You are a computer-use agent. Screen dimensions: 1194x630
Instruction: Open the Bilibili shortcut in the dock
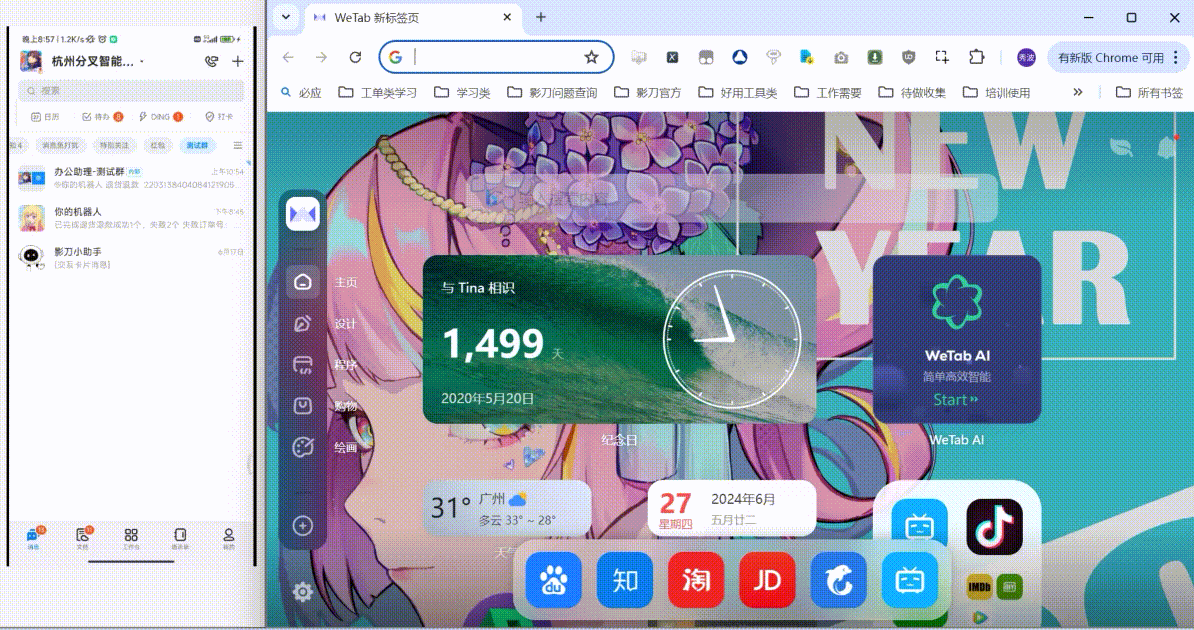tap(909, 579)
